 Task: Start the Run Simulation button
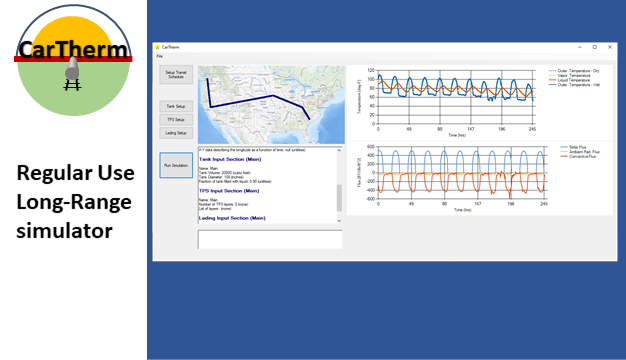(x=176, y=165)
